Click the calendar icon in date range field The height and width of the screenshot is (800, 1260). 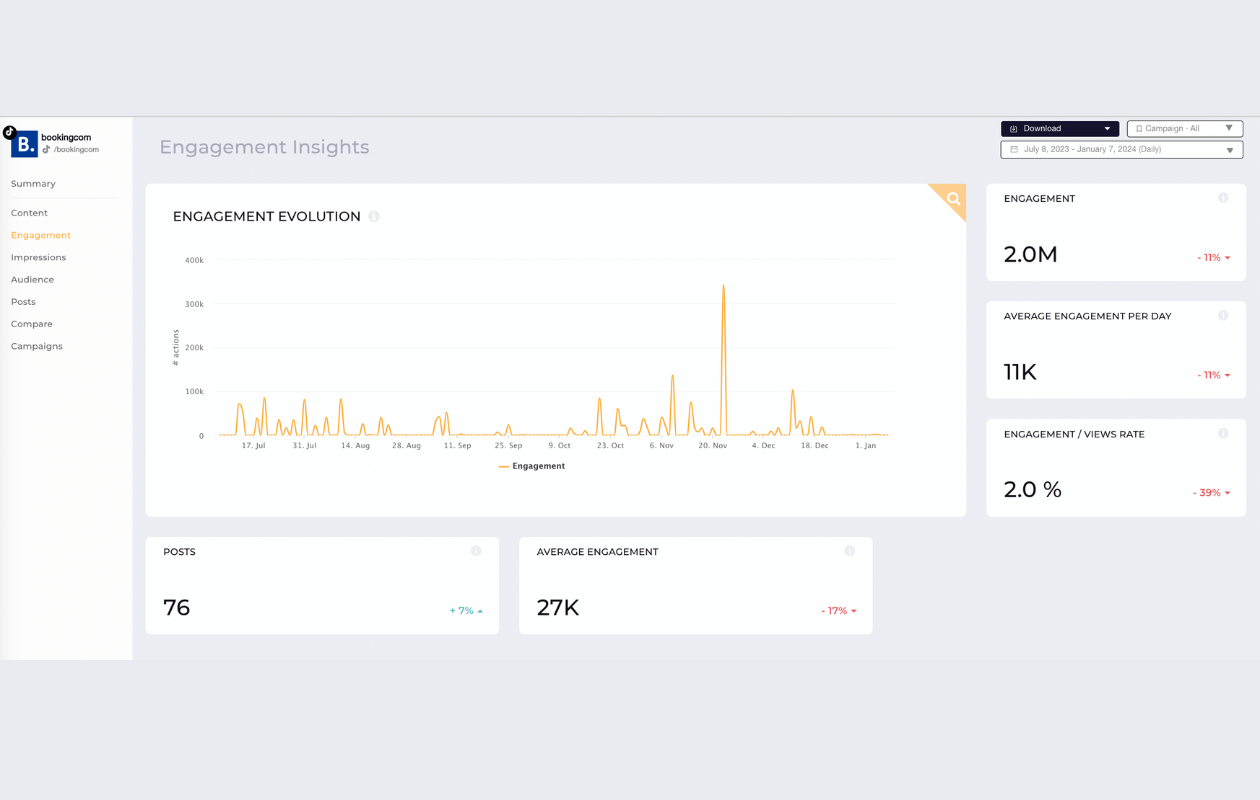[x=1013, y=150]
